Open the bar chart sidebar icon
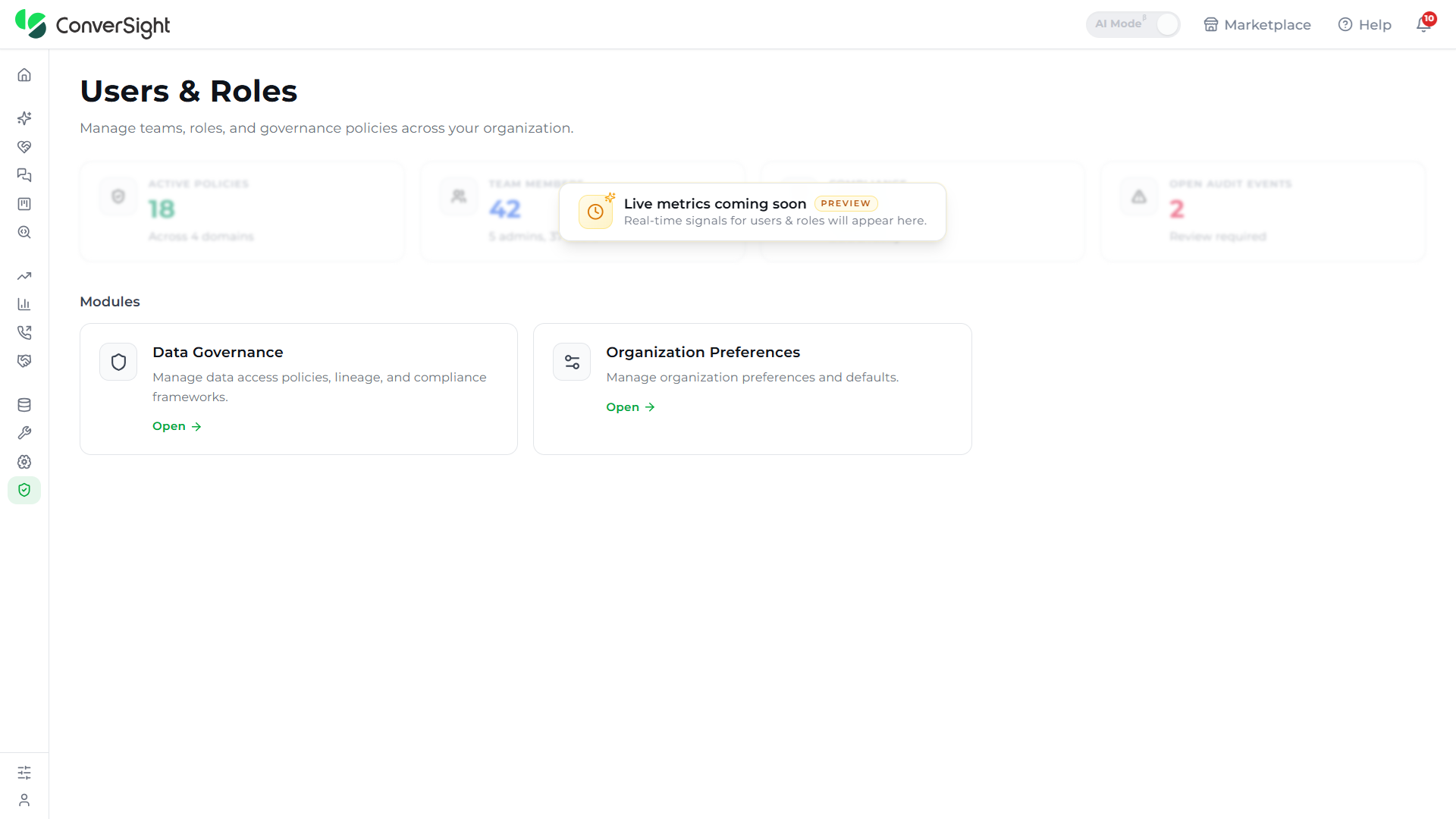Screen dimensions: 1456x819 (24, 304)
